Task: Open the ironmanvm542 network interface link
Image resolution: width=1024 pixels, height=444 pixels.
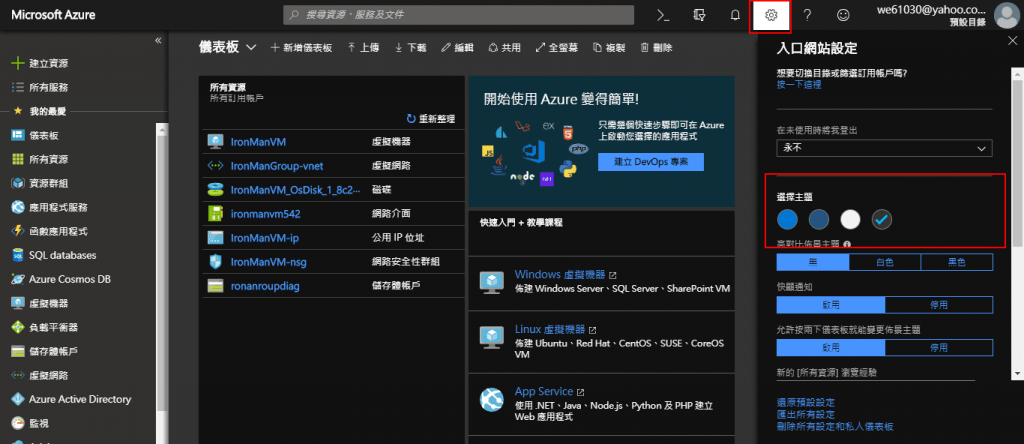Action: [265, 214]
